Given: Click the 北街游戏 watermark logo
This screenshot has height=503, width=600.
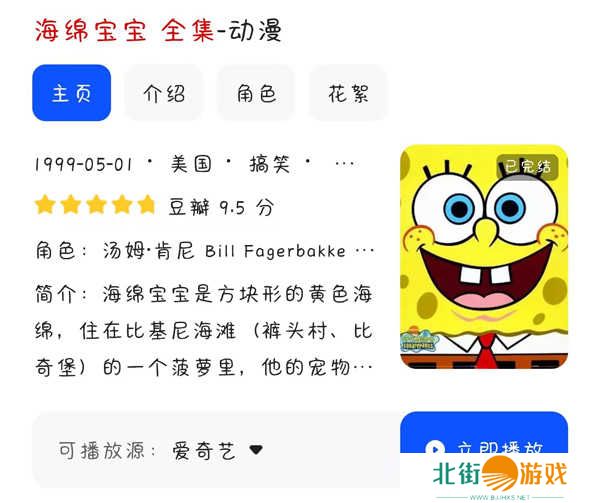Looking at the screenshot, I should pos(500,474).
